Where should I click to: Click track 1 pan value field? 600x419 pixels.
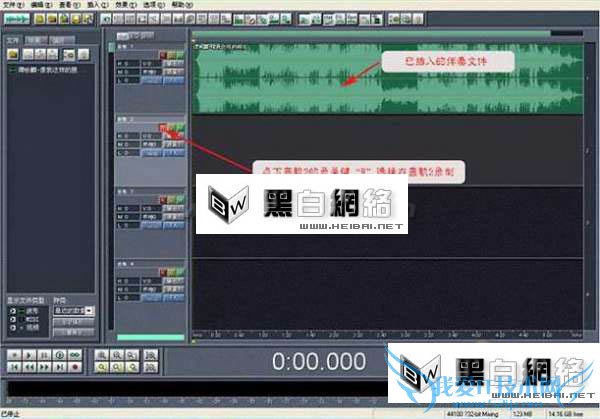click(150, 72)
